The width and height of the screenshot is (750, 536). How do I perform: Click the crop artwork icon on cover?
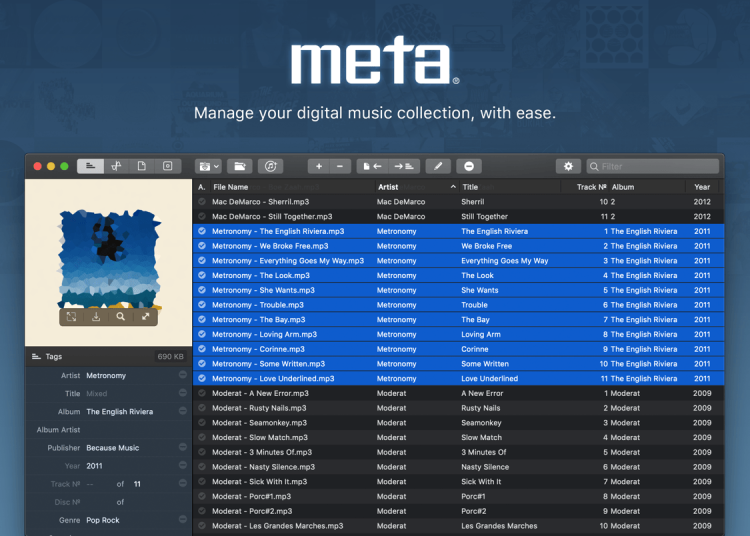(71, 317)
